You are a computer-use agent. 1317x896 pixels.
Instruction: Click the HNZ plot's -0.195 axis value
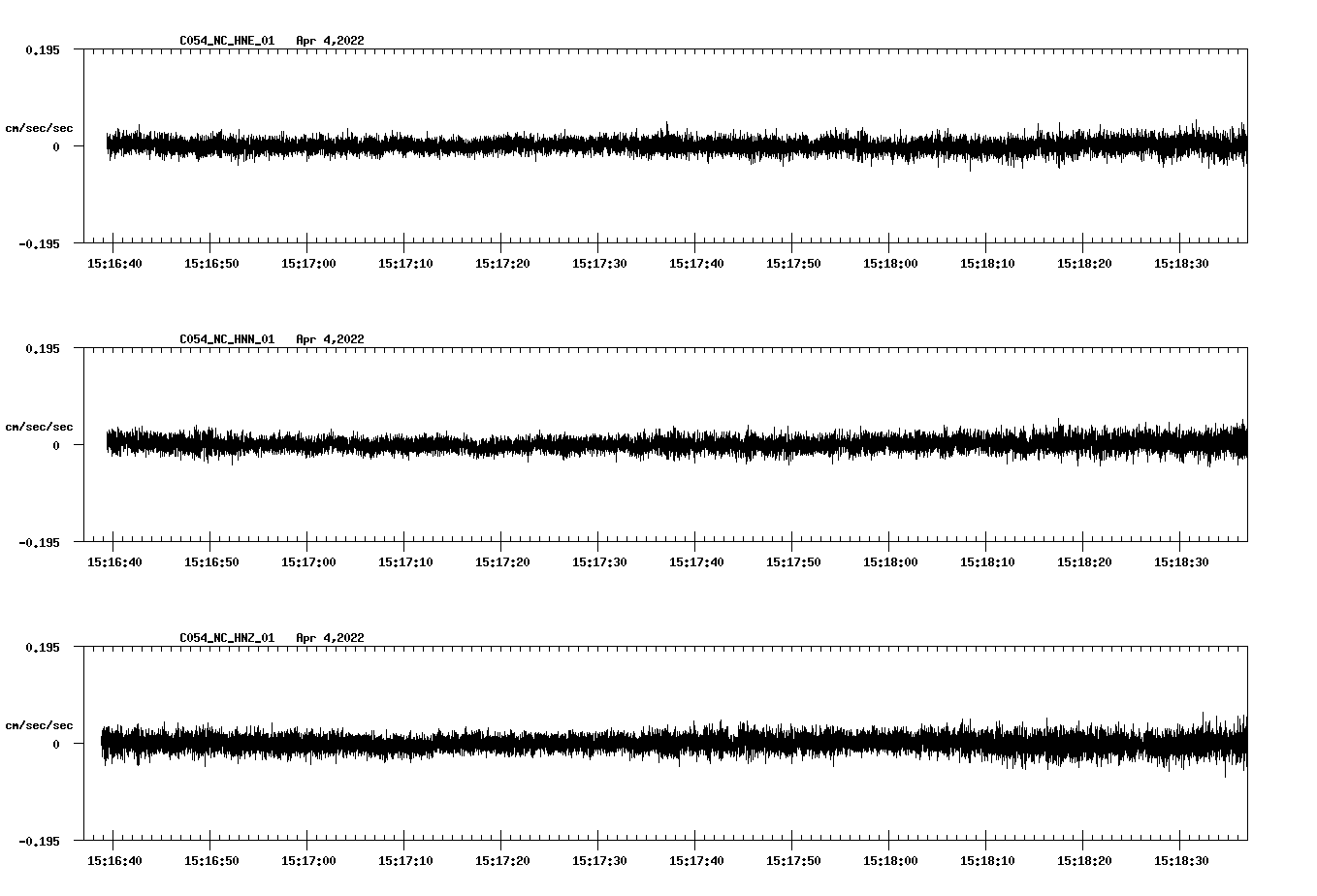pos(38,841)
